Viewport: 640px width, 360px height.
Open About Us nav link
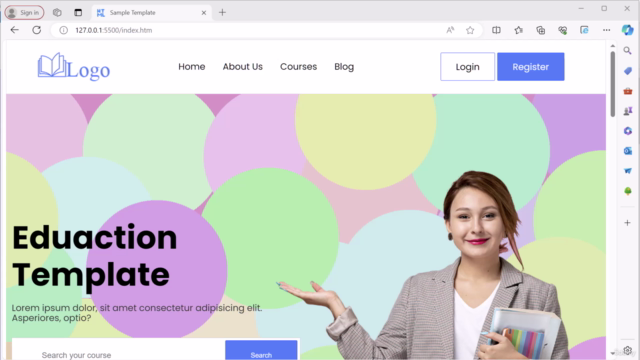pos(242,67)
